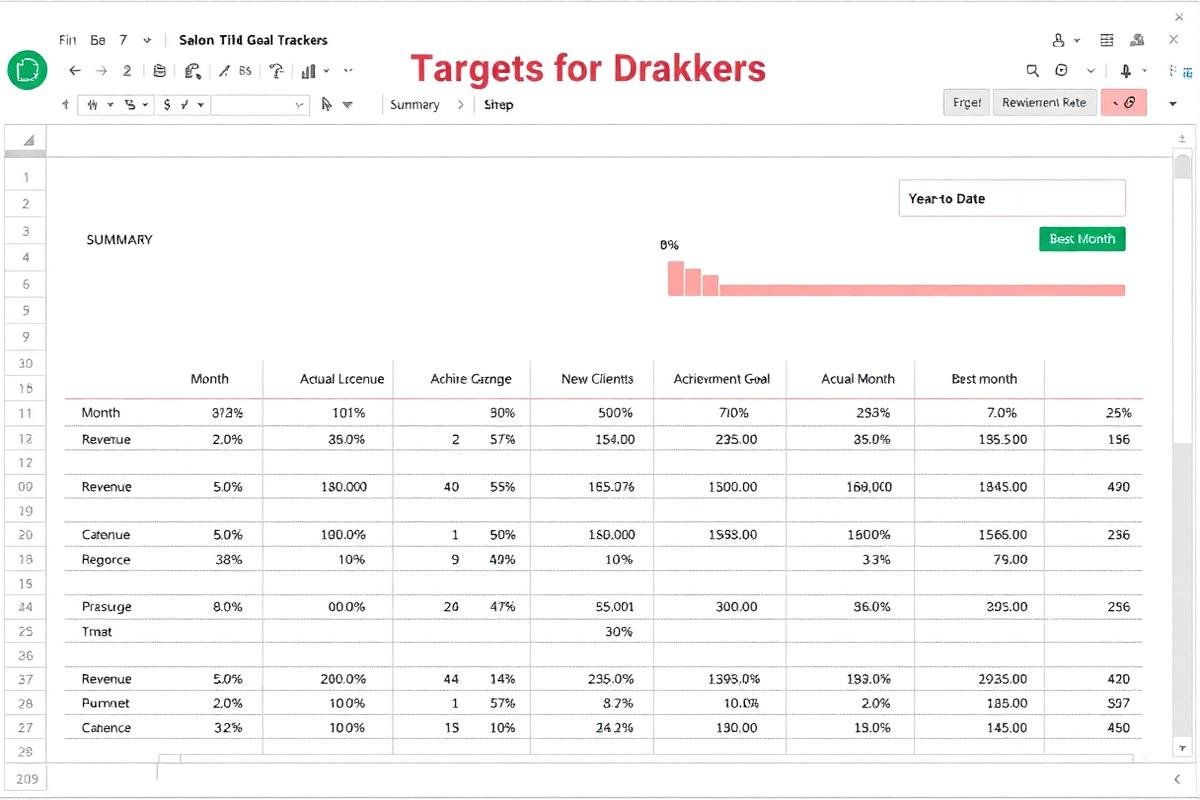Viewport: 1200px width, 800px height.
Task: Click the back arrow in toolbar
Action: coord(74,71)
